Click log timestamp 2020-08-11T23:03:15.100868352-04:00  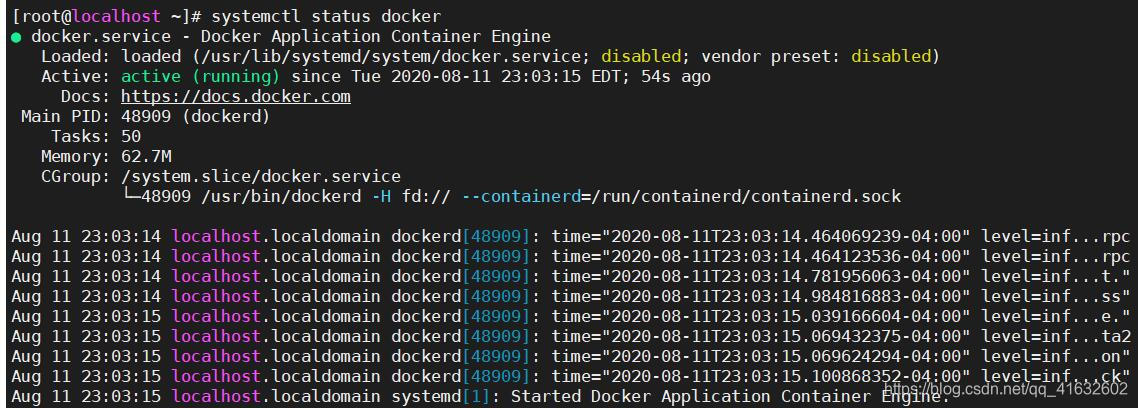785,377
